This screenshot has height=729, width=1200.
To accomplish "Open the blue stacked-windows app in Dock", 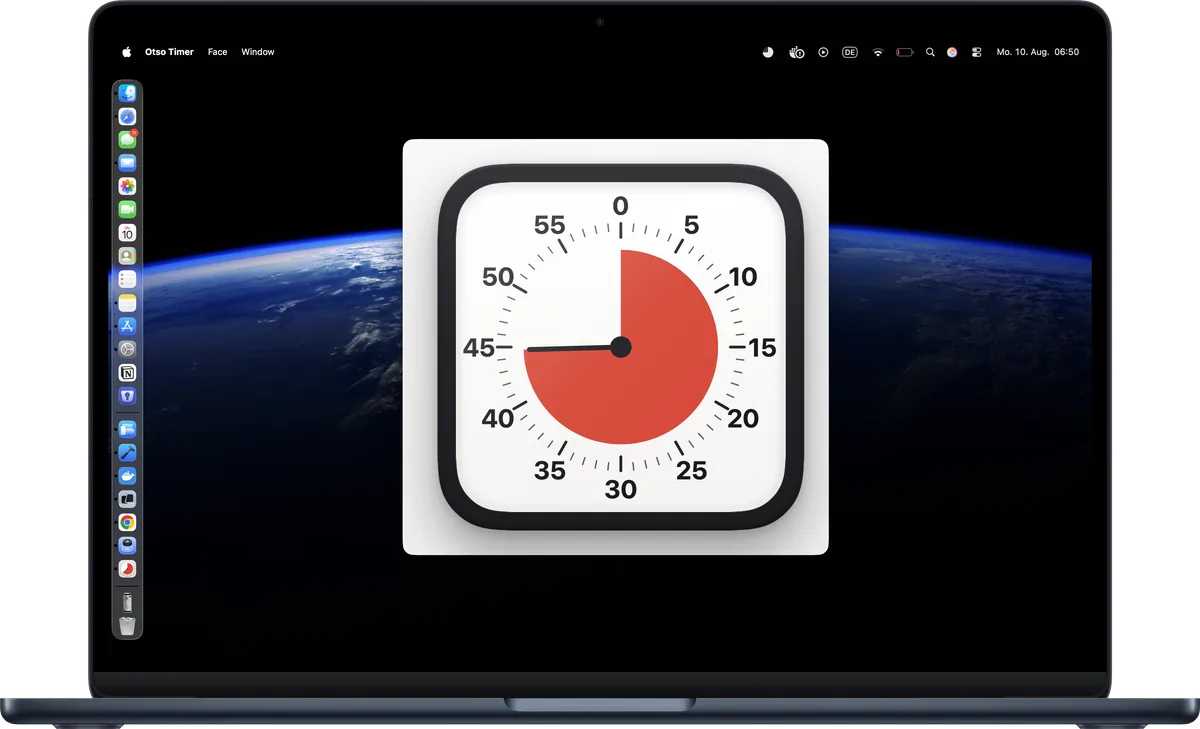I will (127, 429).
